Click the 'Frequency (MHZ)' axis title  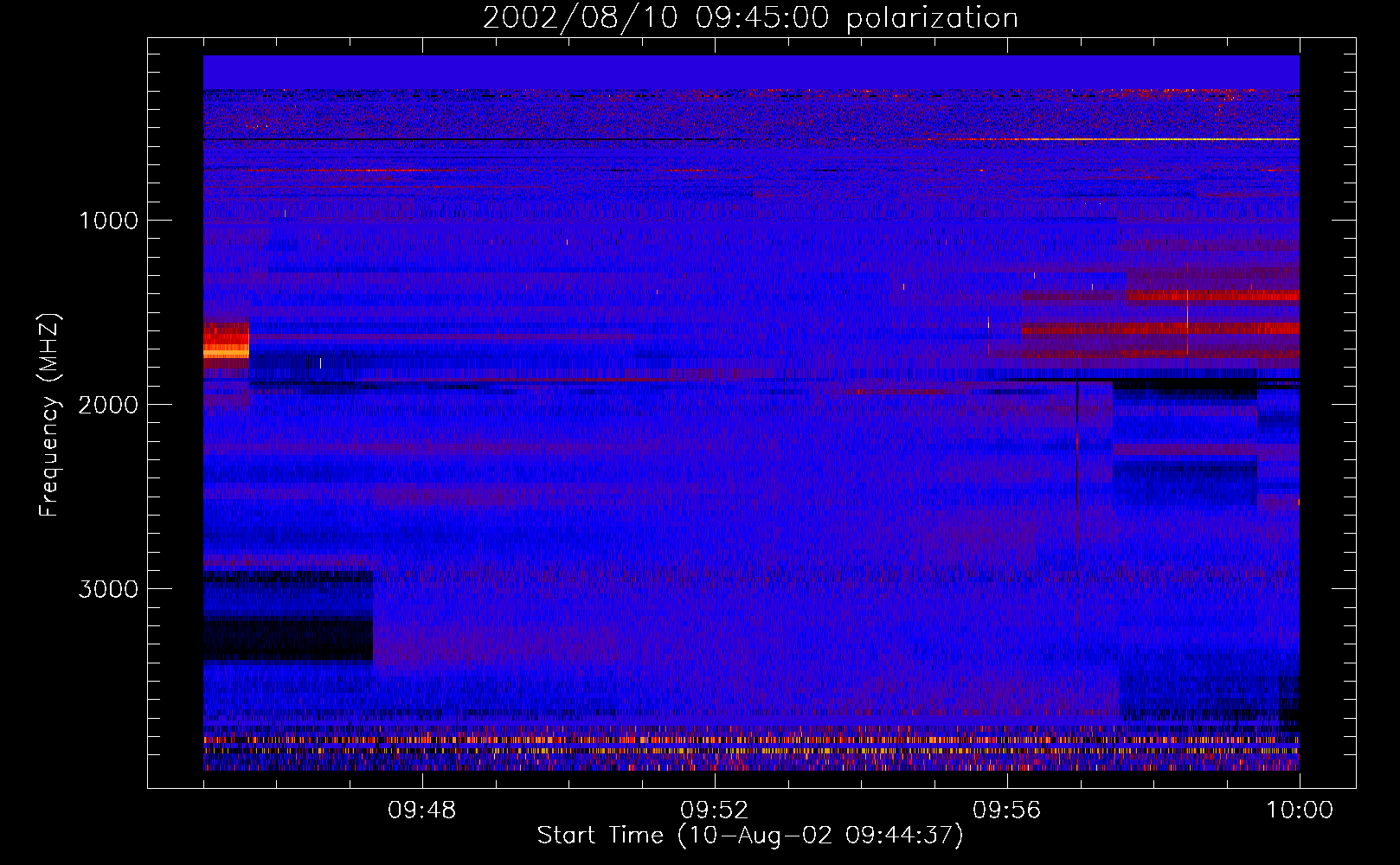pyautogui.click(x=49, y=414)
